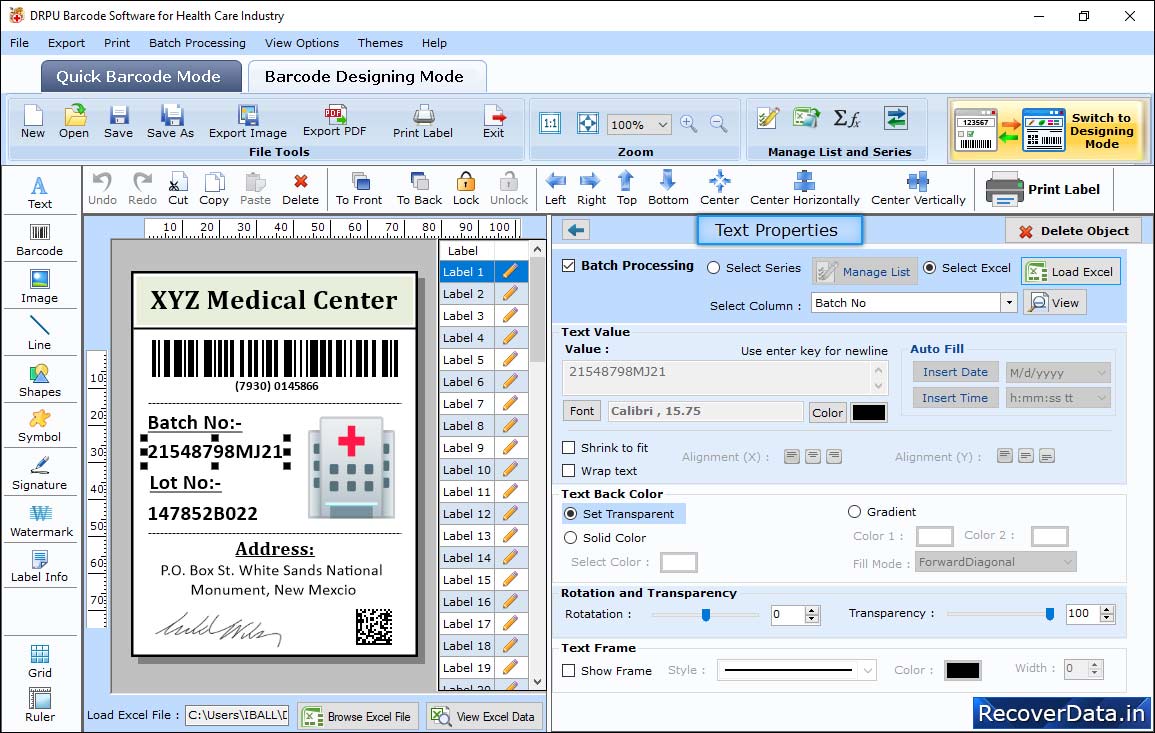This screenshot has width=1155, height=733.
Task: Click Browse Excel File button
Action: [x=358, y=716]
